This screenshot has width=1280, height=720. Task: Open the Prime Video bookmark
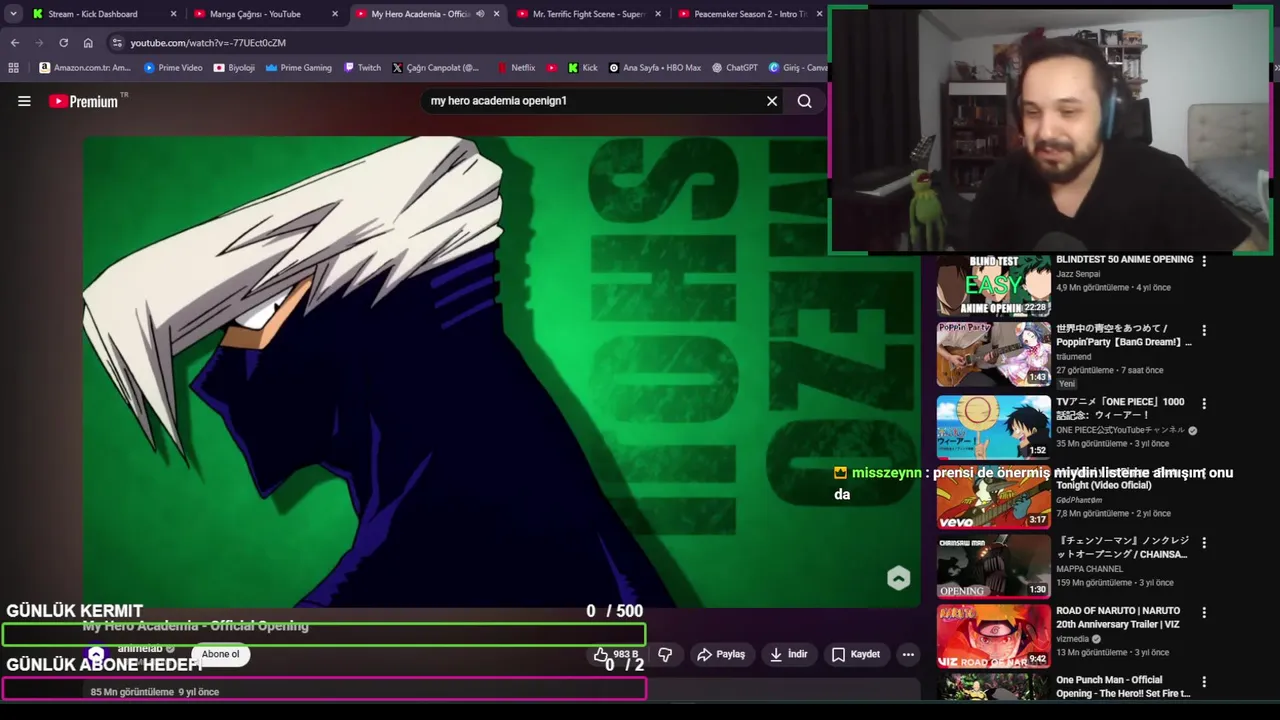pos(173,68)
